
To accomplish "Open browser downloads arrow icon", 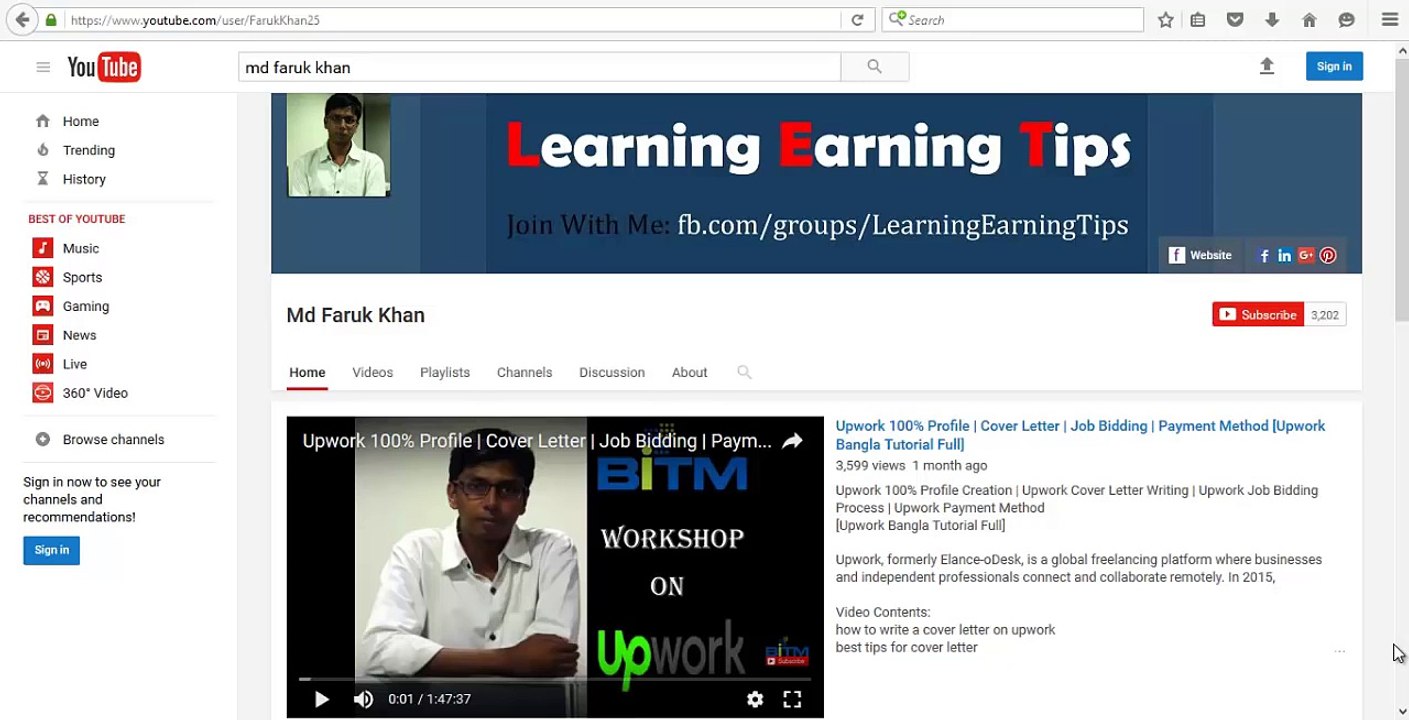I will click(1272, 20).
